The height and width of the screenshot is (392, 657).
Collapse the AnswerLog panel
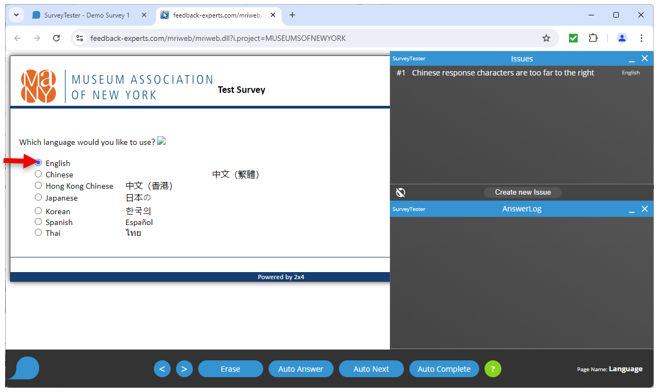coord(631,209)
